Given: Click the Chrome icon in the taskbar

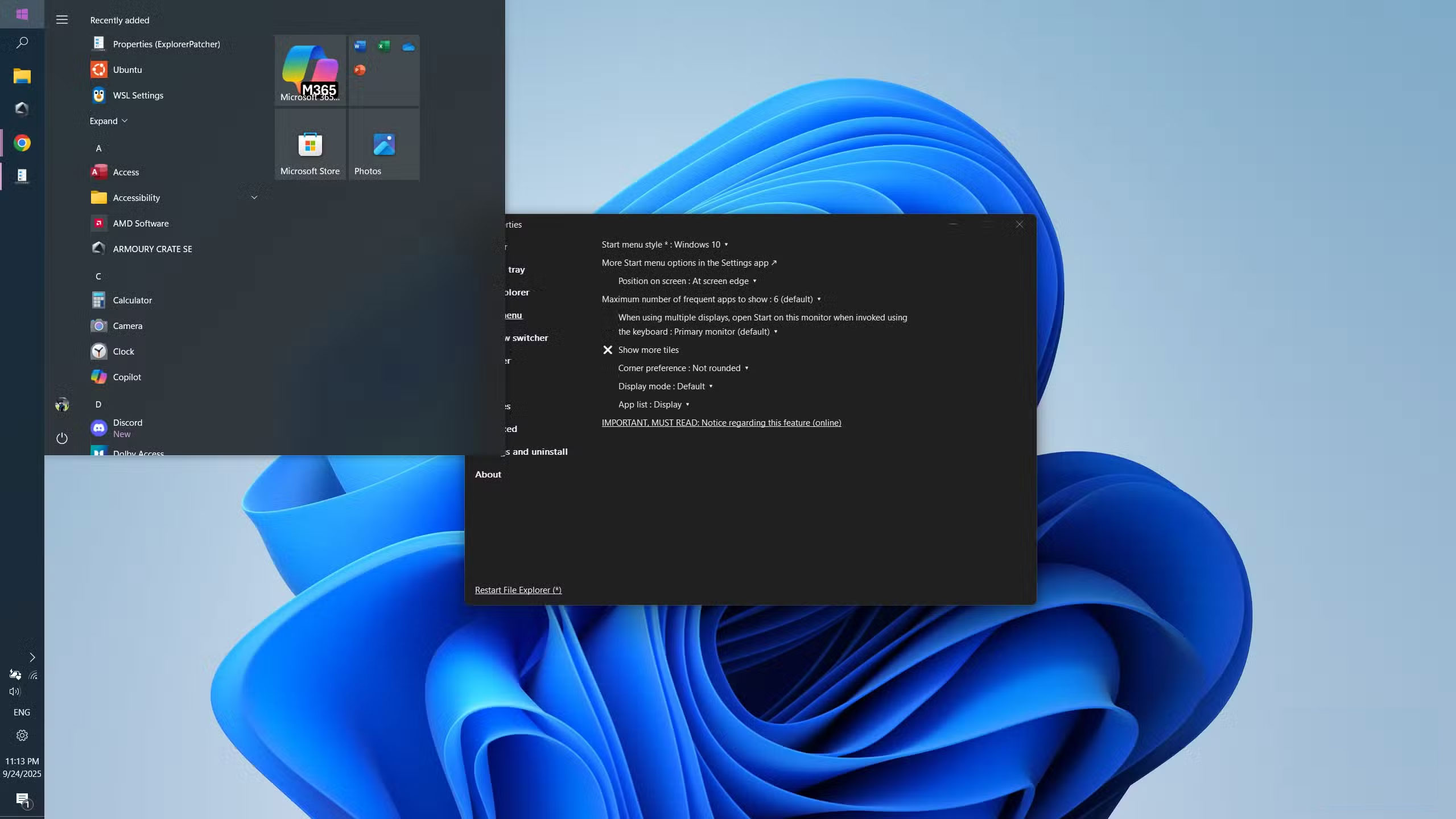Looking at the screenshot, I should coord(22,143).
